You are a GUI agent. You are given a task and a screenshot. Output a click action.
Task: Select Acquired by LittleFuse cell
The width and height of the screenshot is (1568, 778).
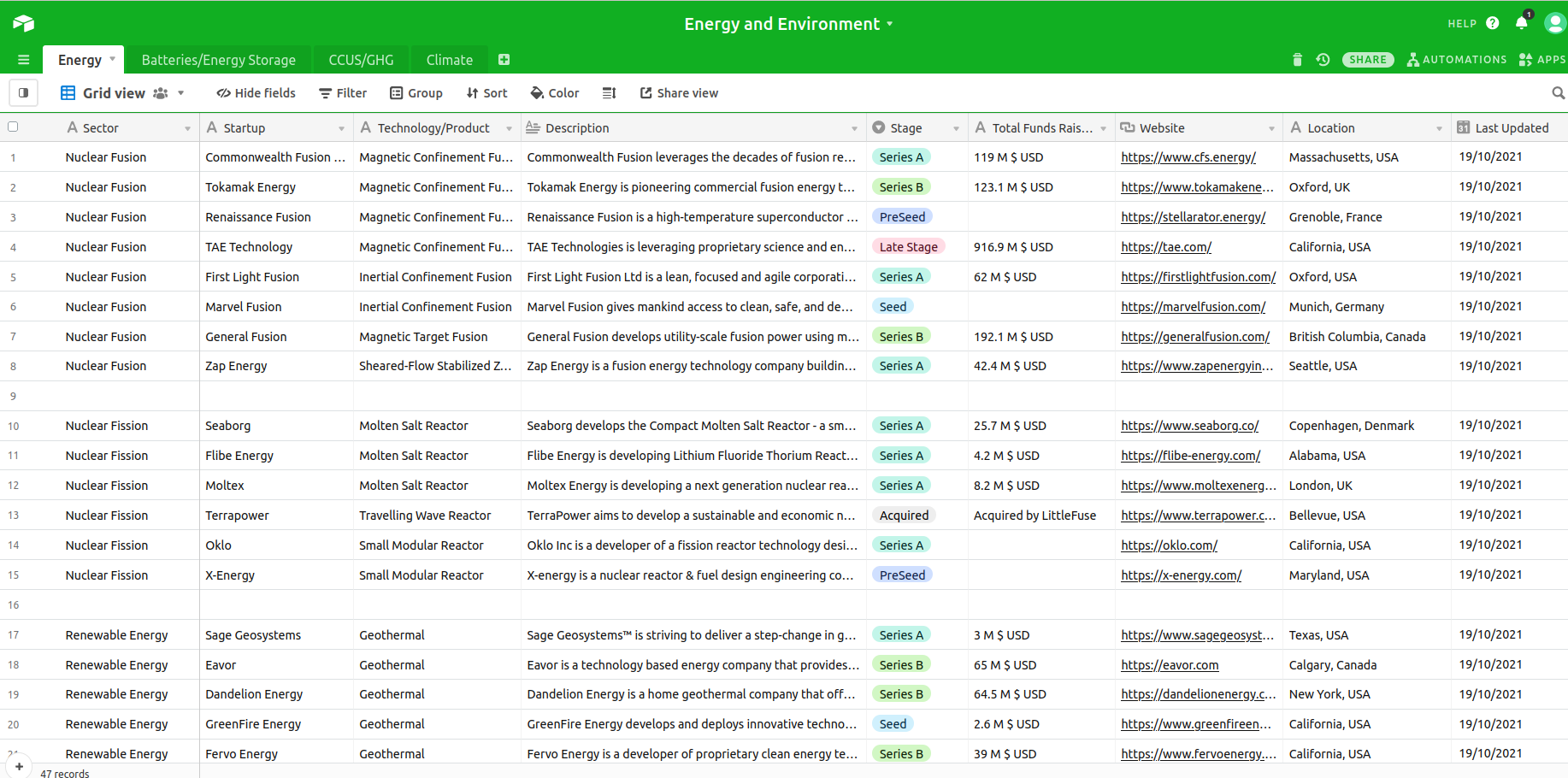[x=1041, y=516]
